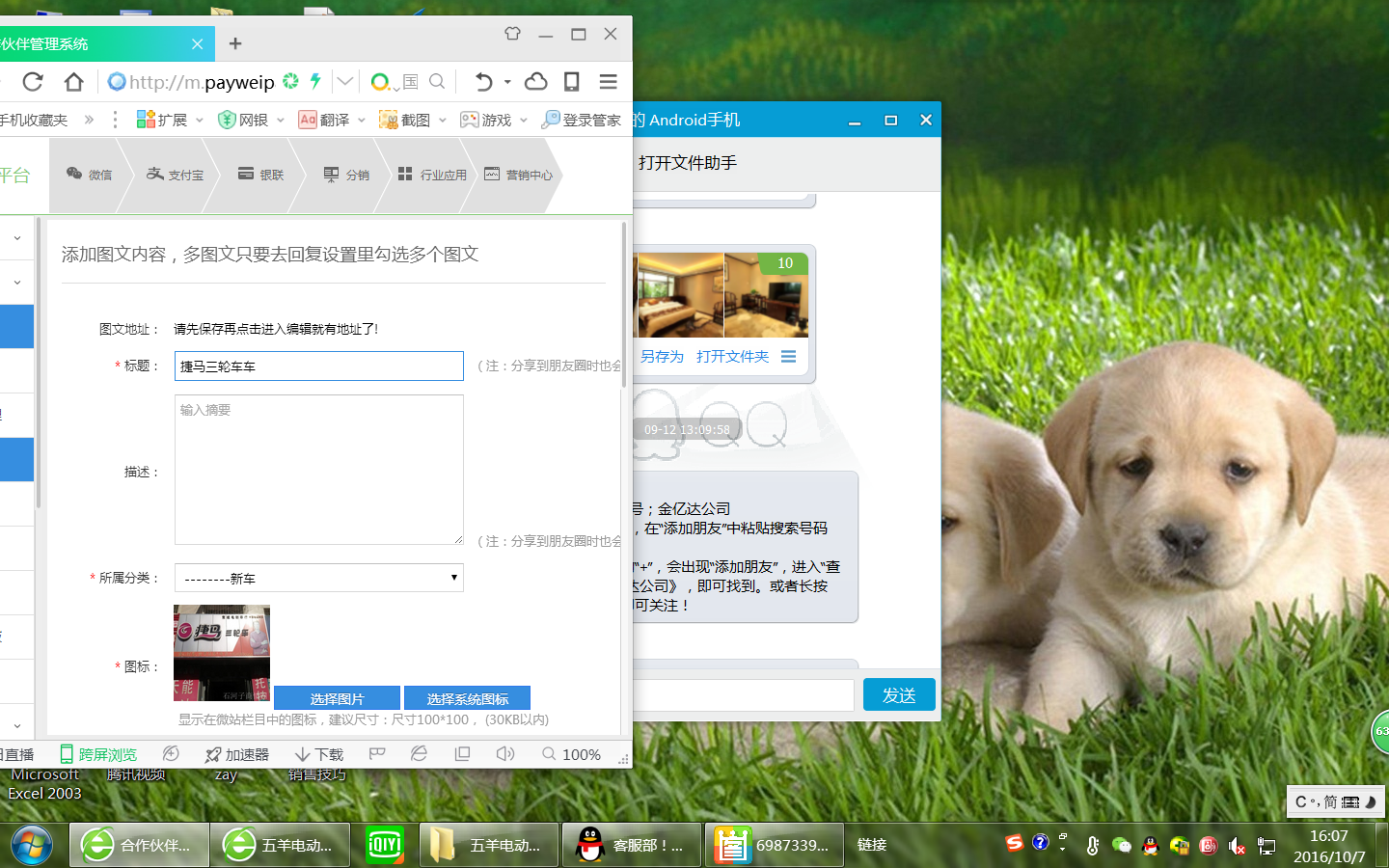Open the browser hamburger menu

608,82
